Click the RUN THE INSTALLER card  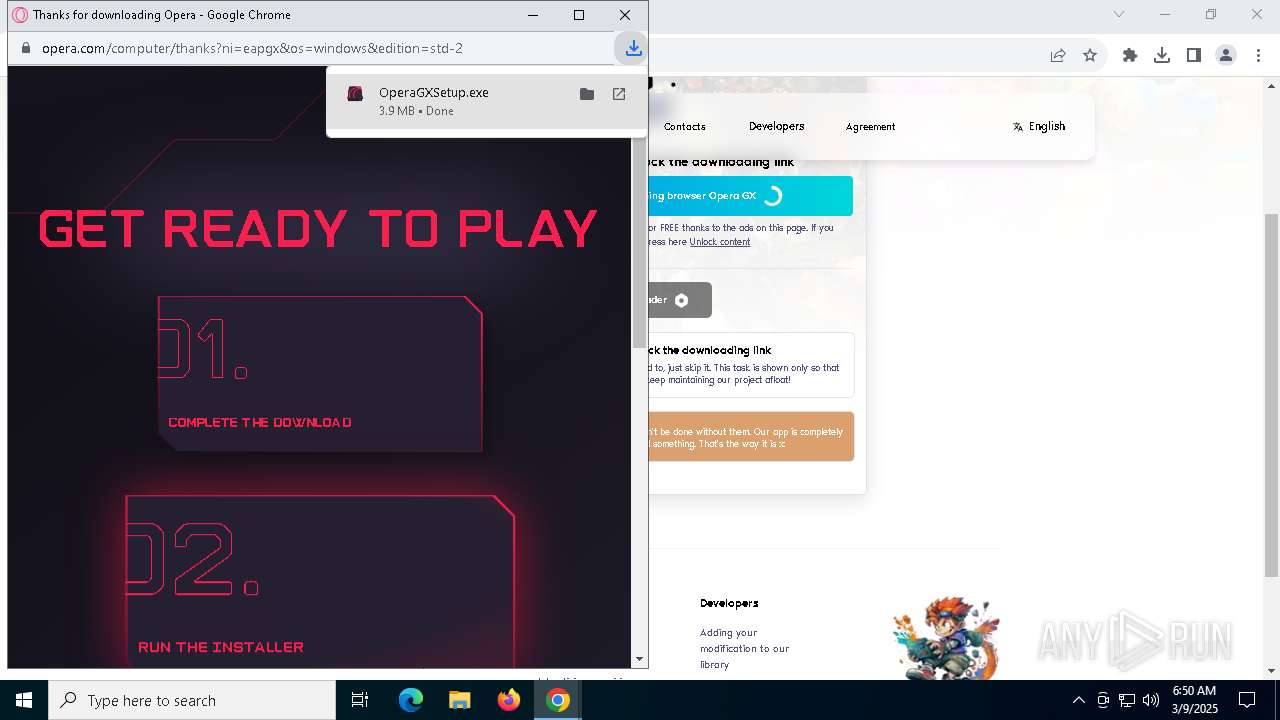coord(320,581)
